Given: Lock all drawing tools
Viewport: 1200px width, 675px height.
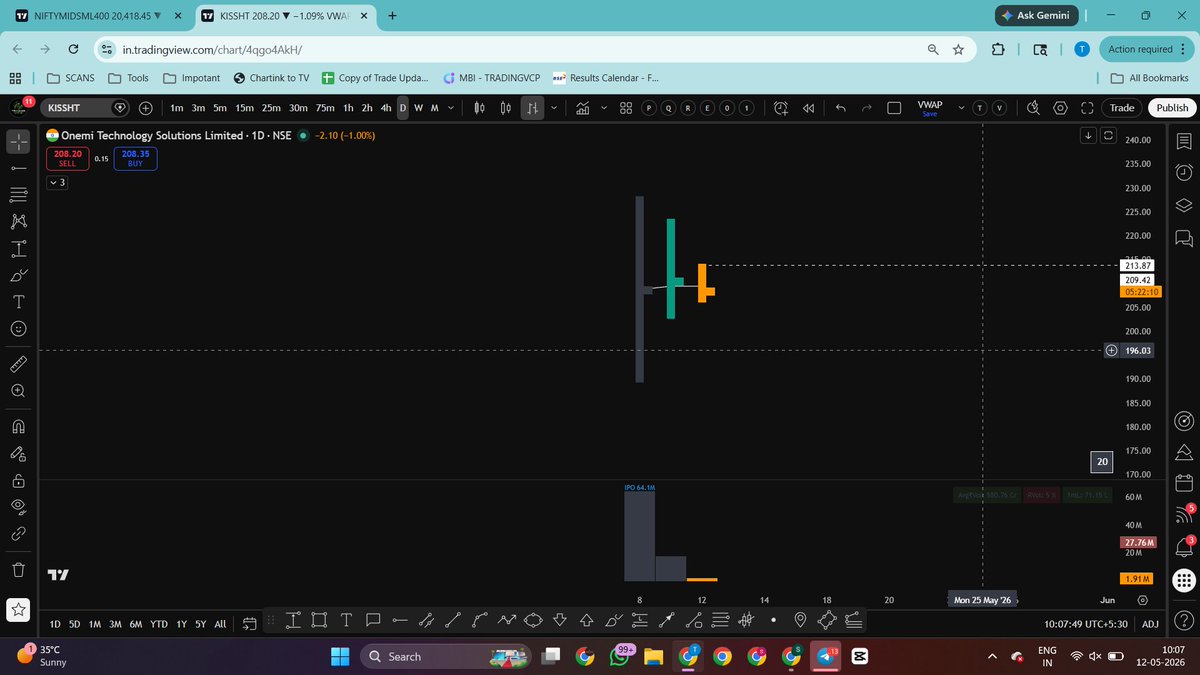Looking at the screenshot, I should [18, 480].
